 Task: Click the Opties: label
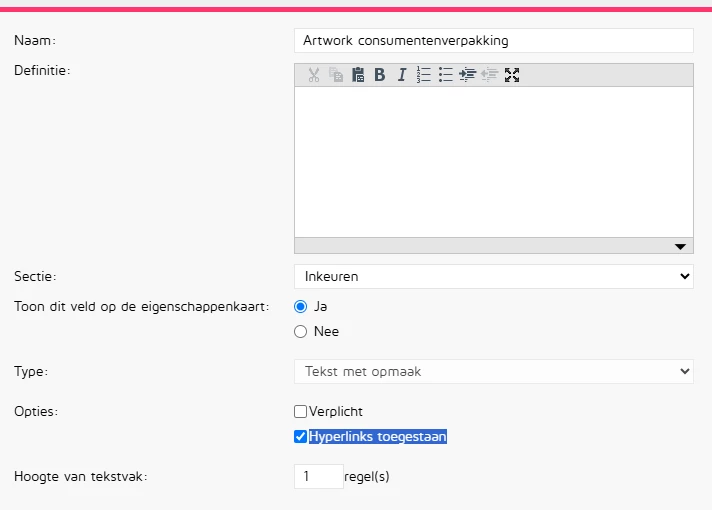[36, 411]
